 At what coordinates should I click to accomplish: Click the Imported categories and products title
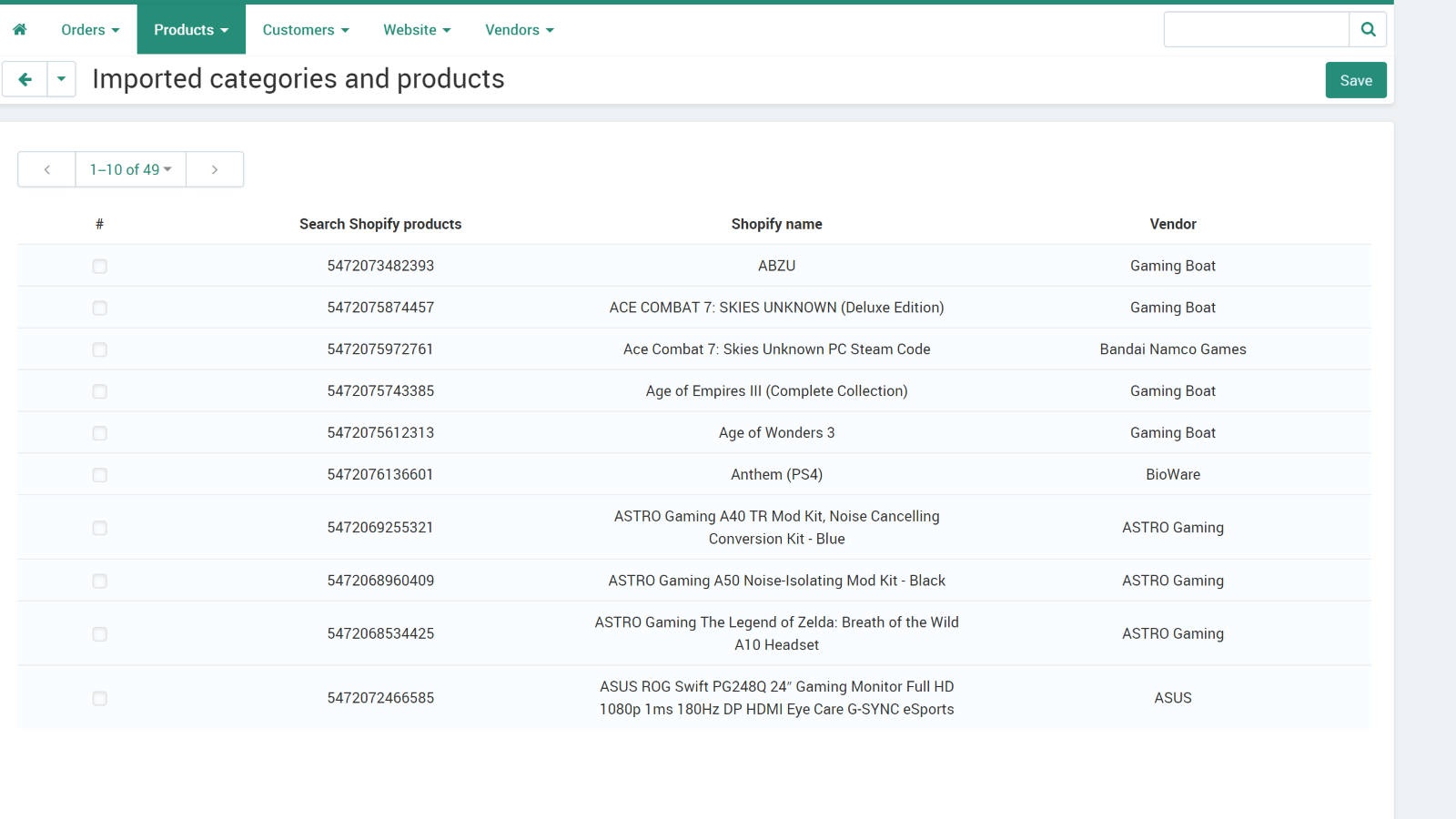(298, 79)
